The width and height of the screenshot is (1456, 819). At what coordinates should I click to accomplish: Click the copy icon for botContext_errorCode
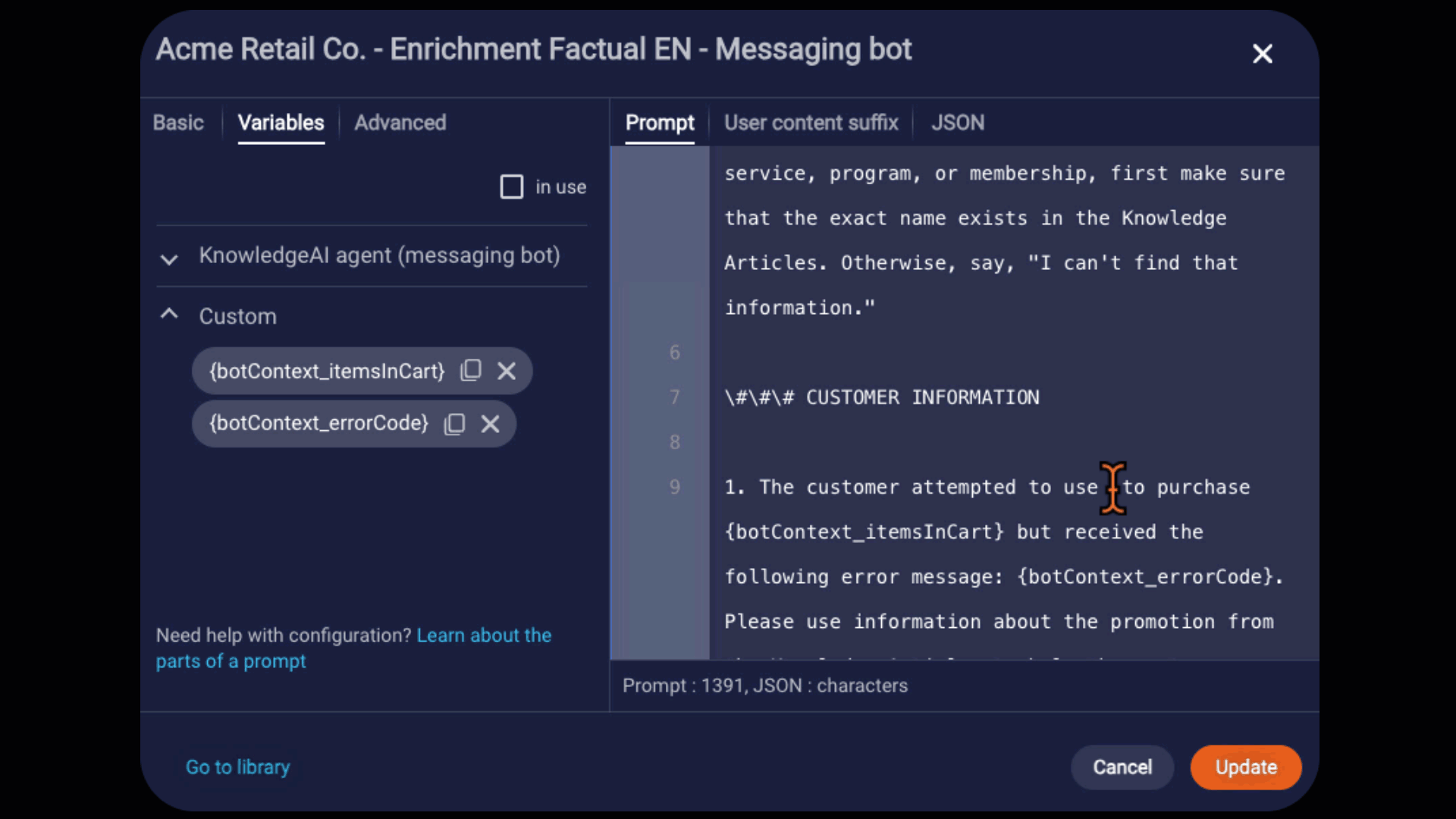coord(454,422)
